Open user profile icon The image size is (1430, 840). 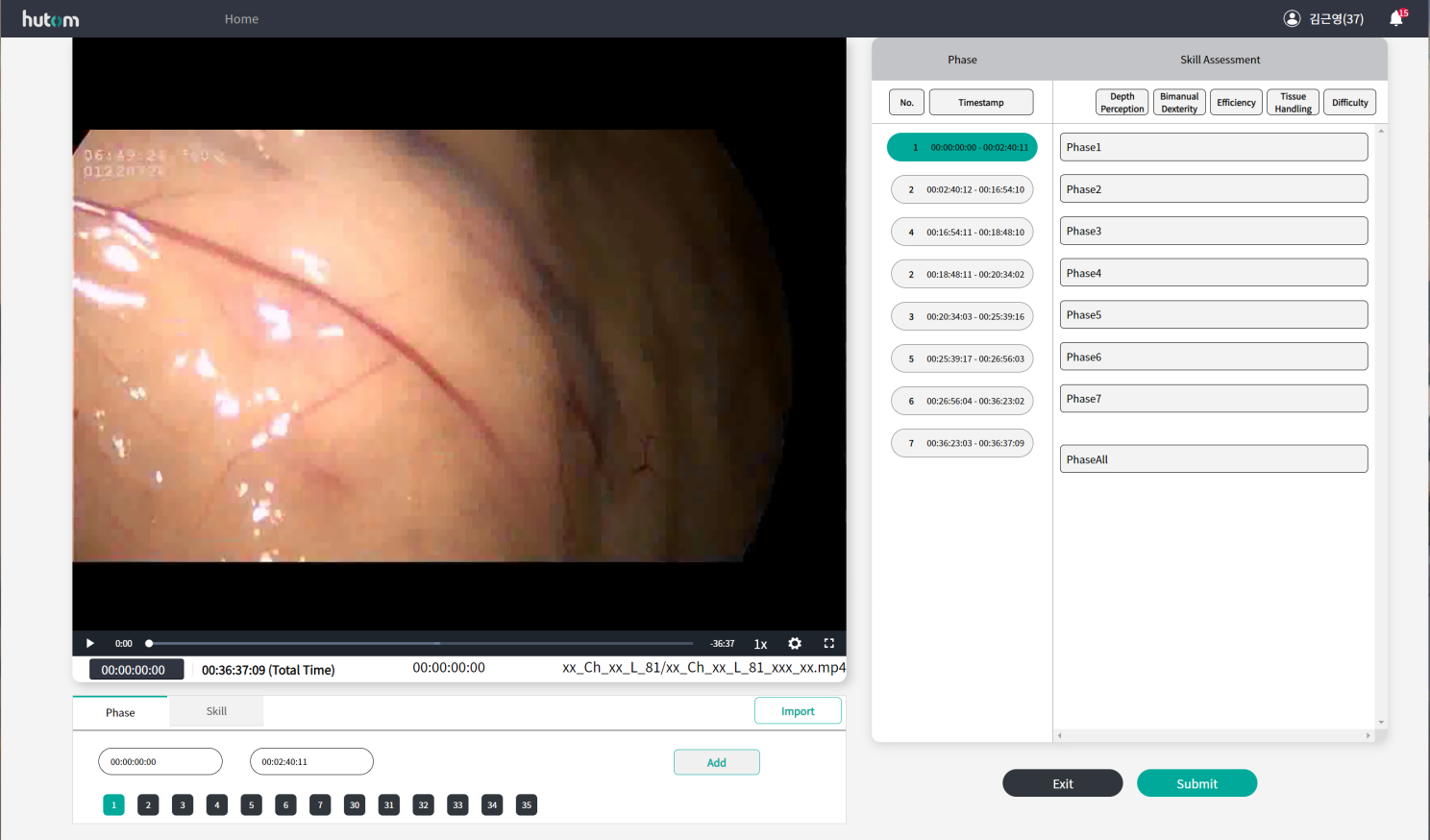point(1292,18)
